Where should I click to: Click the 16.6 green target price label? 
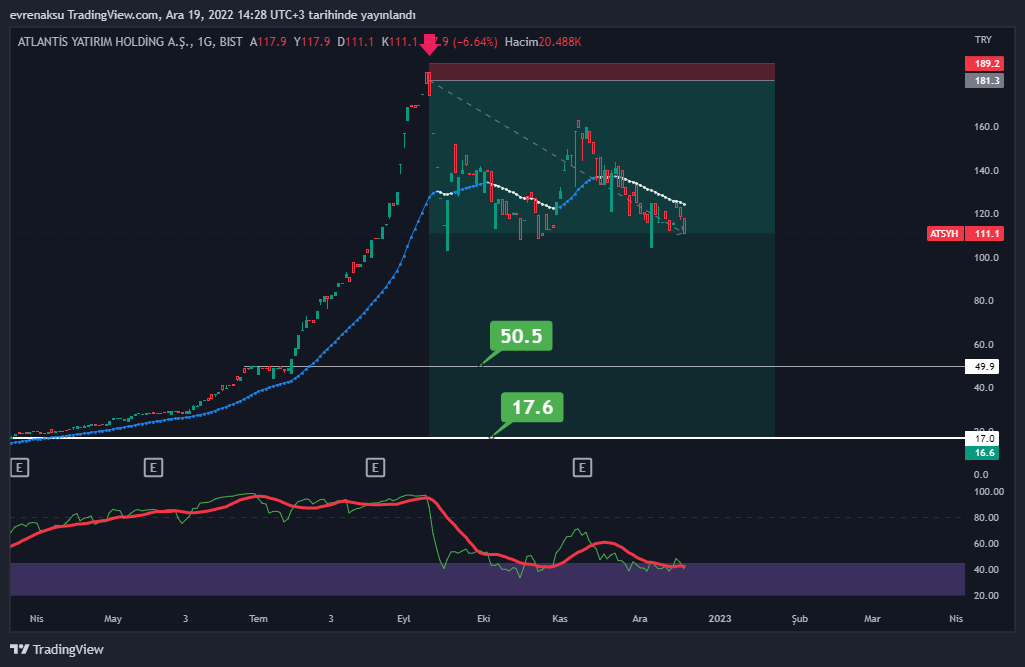click(x=983, y=453)
